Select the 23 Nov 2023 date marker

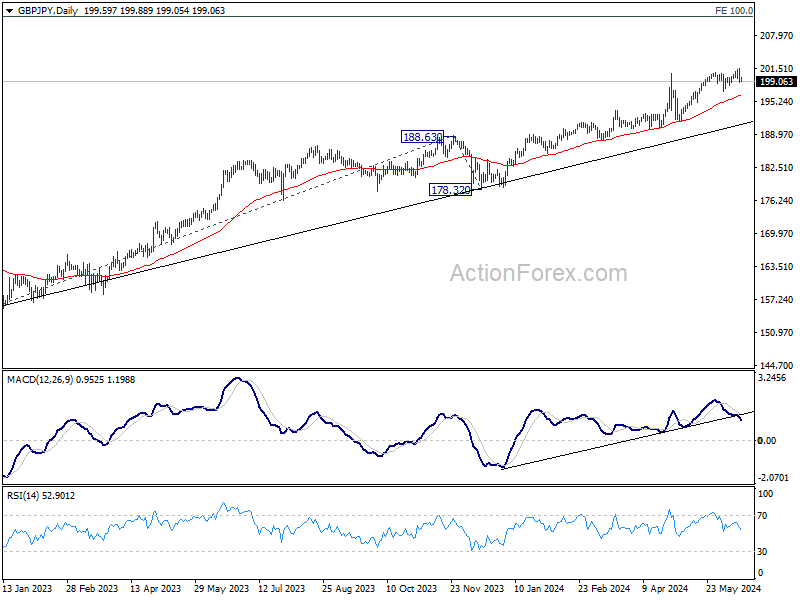pyautogui.click(x=477, y=588)
